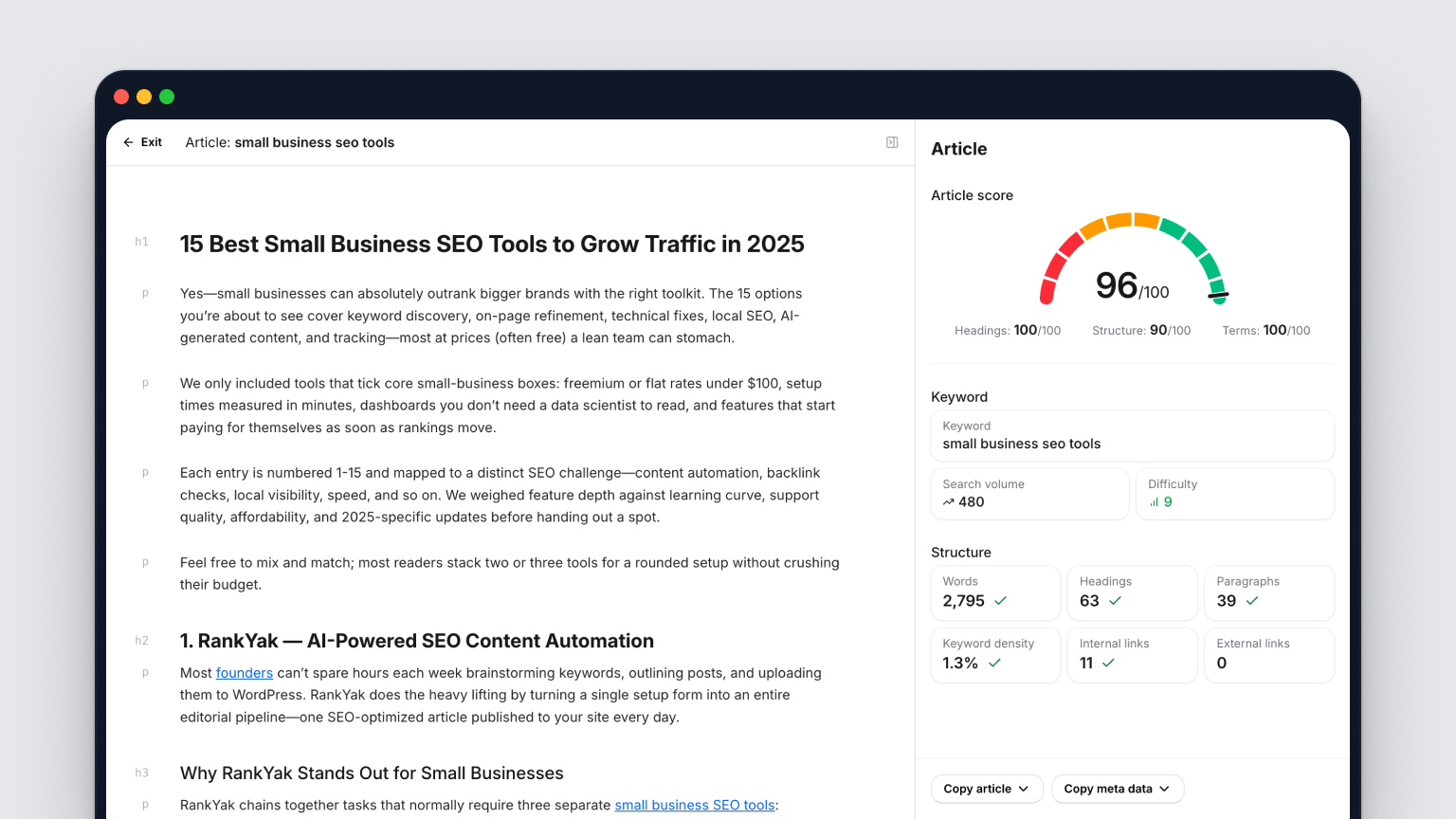This screenshot has width=1456, height=819.
Task: Expand the Copy meta data dropdown
Action: (x=1117, y=789)
